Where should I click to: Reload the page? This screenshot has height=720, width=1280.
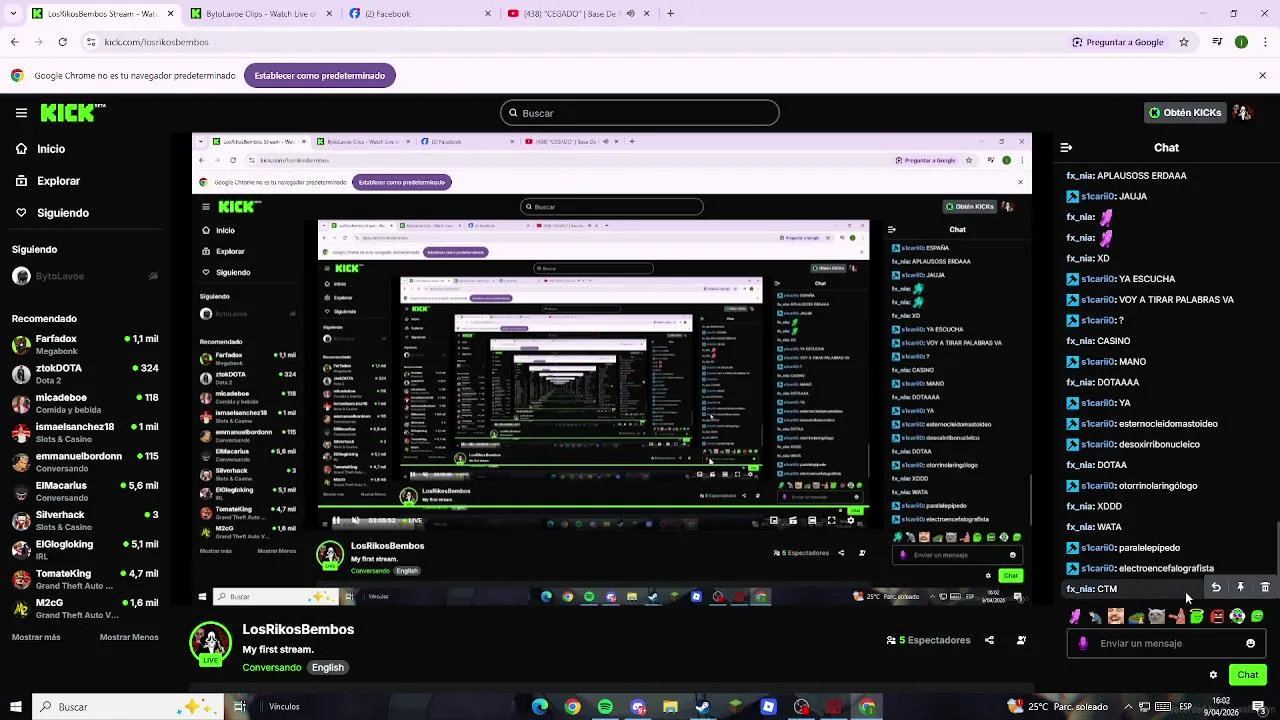pos(62,42)
